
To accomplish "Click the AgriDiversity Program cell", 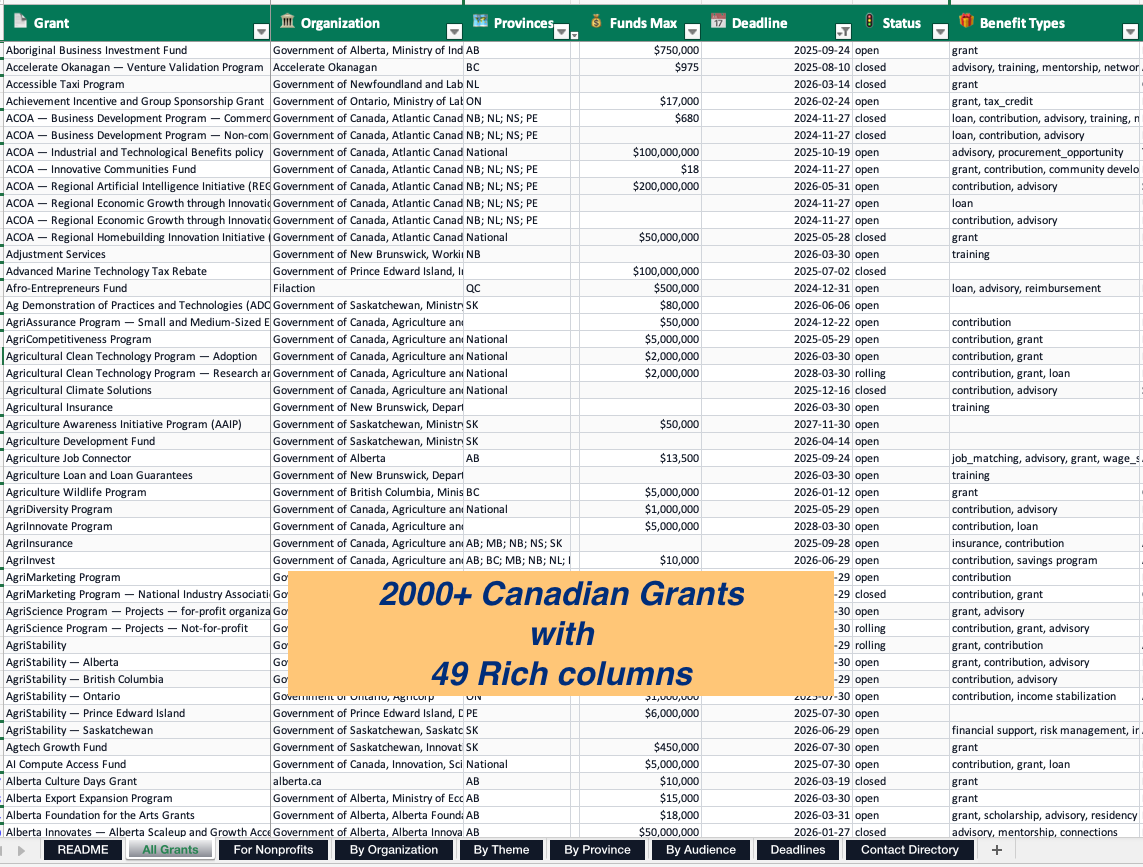I will tap(137, 510).
